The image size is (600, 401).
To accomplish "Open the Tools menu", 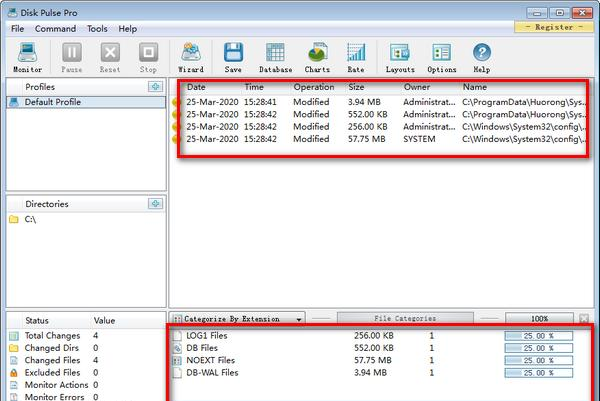I will click(97, 29).
